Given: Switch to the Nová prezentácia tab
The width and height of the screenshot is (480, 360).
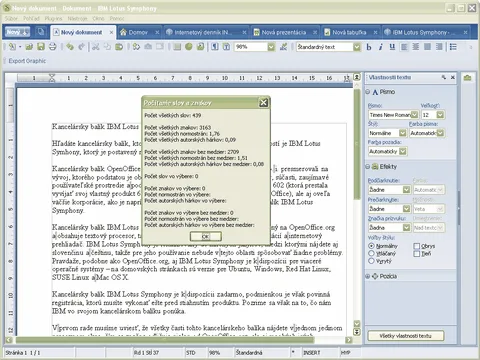Looking at the screenshot, I should coord(283,32).
